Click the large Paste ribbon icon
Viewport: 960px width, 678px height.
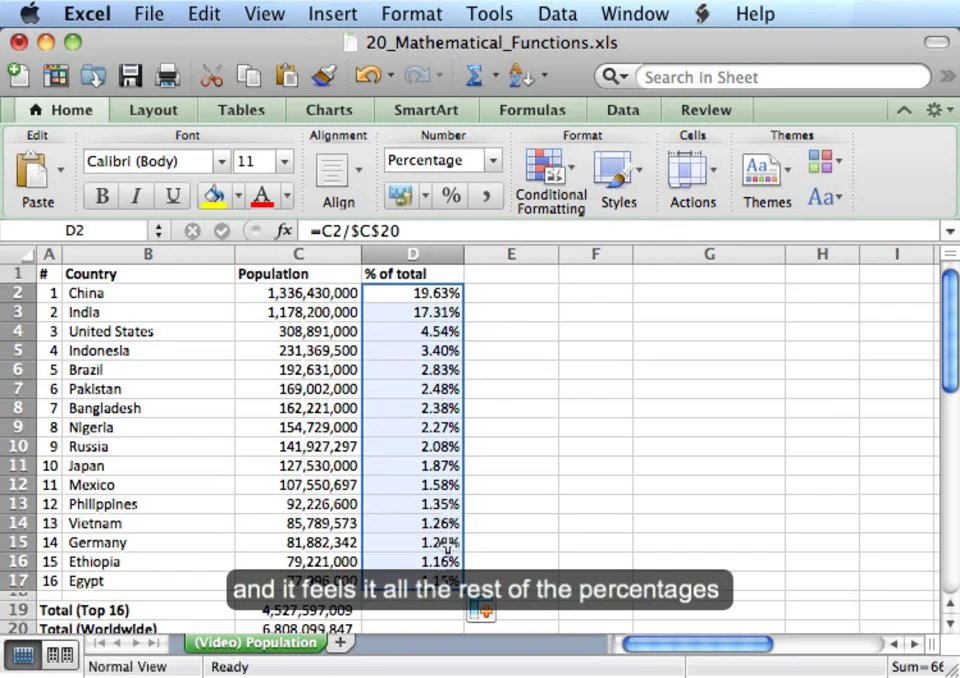click(x=32, y=170)
